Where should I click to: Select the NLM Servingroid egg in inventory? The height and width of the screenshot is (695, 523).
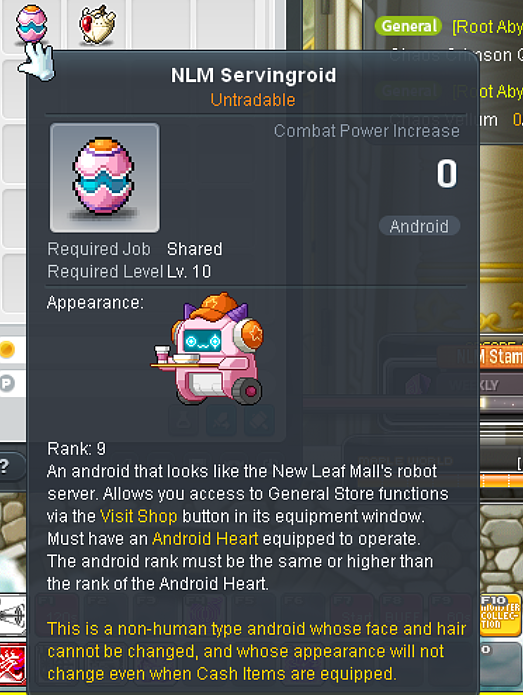pyautogui.click(x=31, y=23)
